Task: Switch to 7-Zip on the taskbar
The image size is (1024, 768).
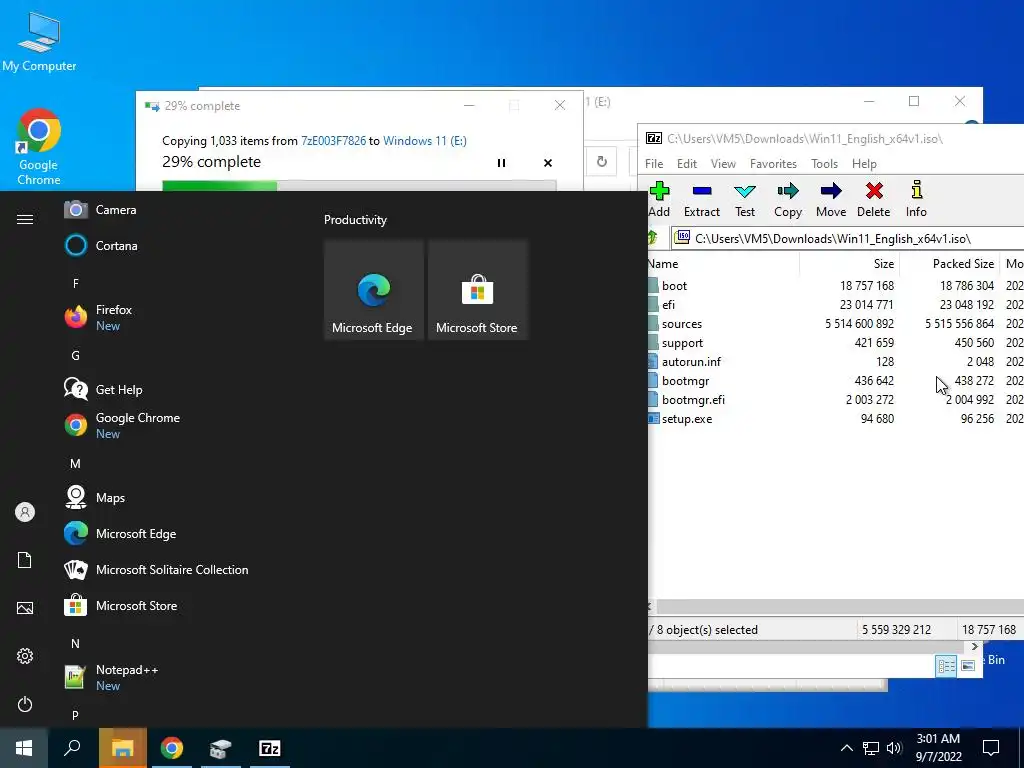Action: click(x=270, y=748)
